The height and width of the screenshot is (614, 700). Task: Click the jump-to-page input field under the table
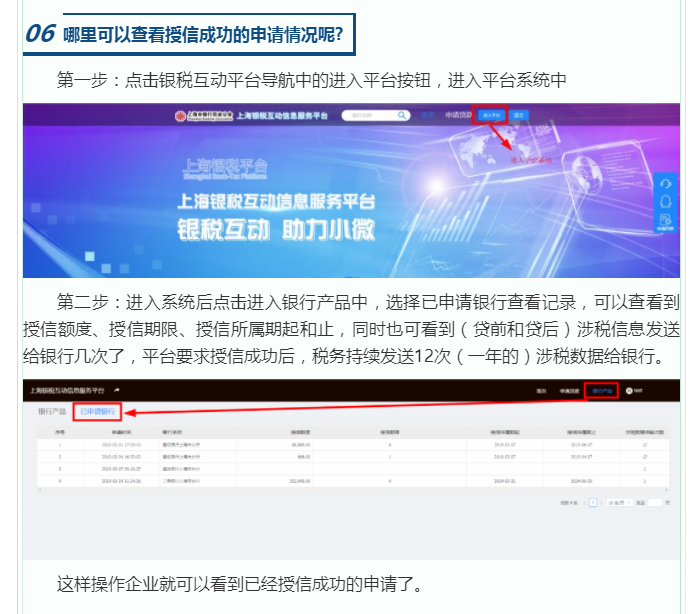[x=655, y=502]
